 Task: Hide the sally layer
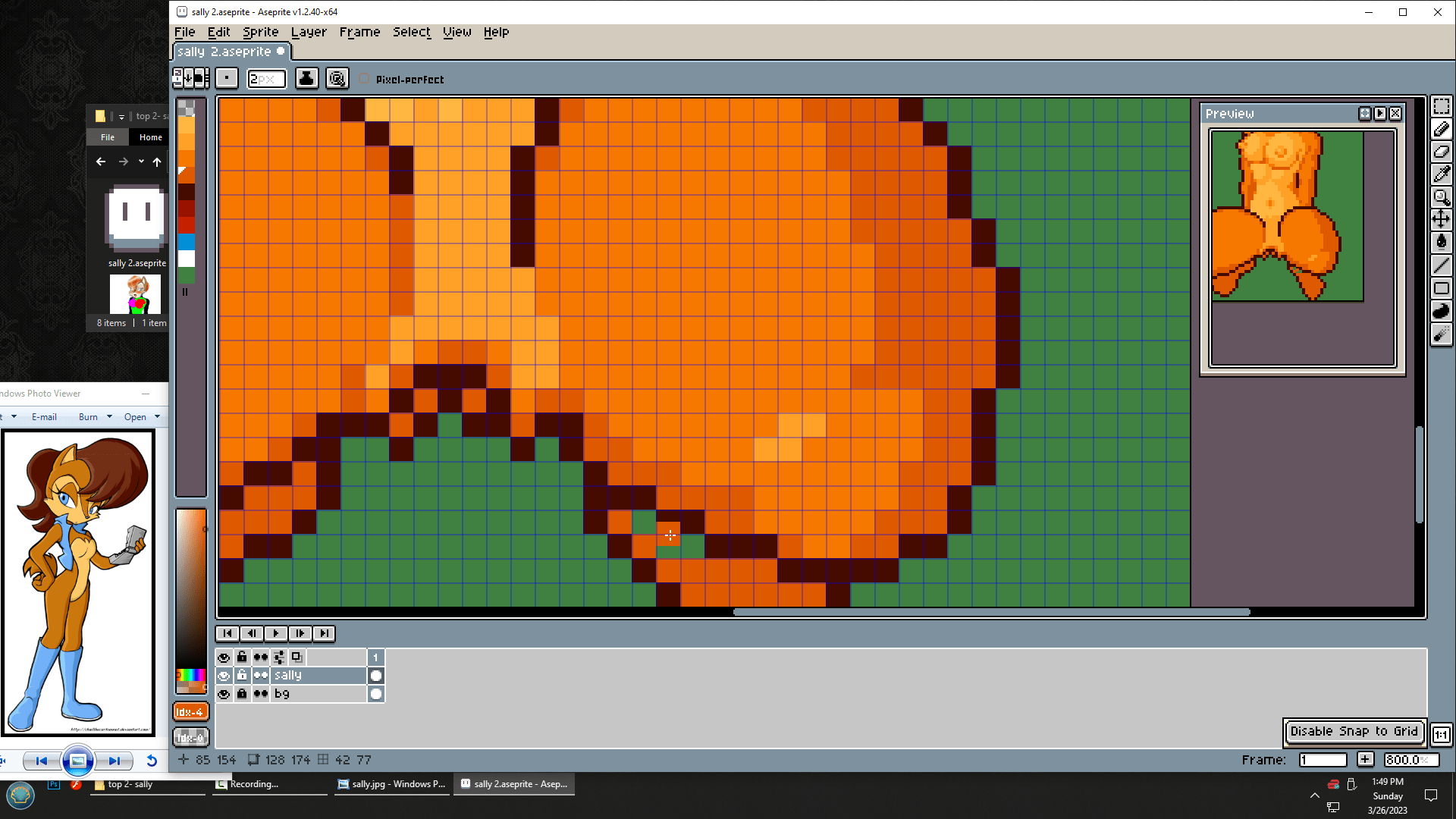coord(224,676)
